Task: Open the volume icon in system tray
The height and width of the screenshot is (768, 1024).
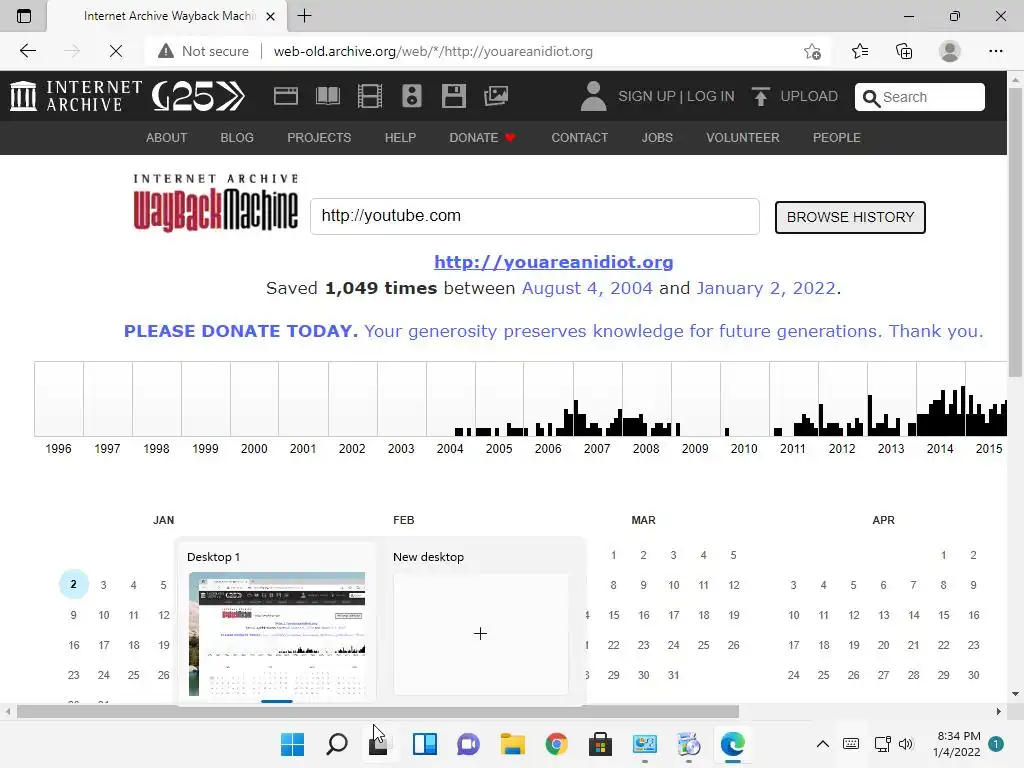Action: point(906,744)
